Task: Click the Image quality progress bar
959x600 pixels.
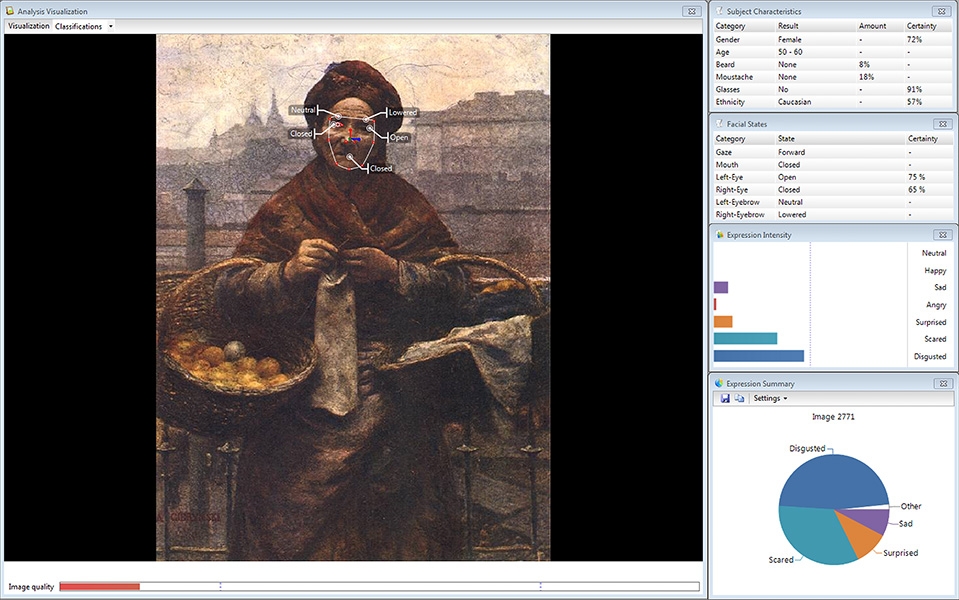Action: click(379, 587)
